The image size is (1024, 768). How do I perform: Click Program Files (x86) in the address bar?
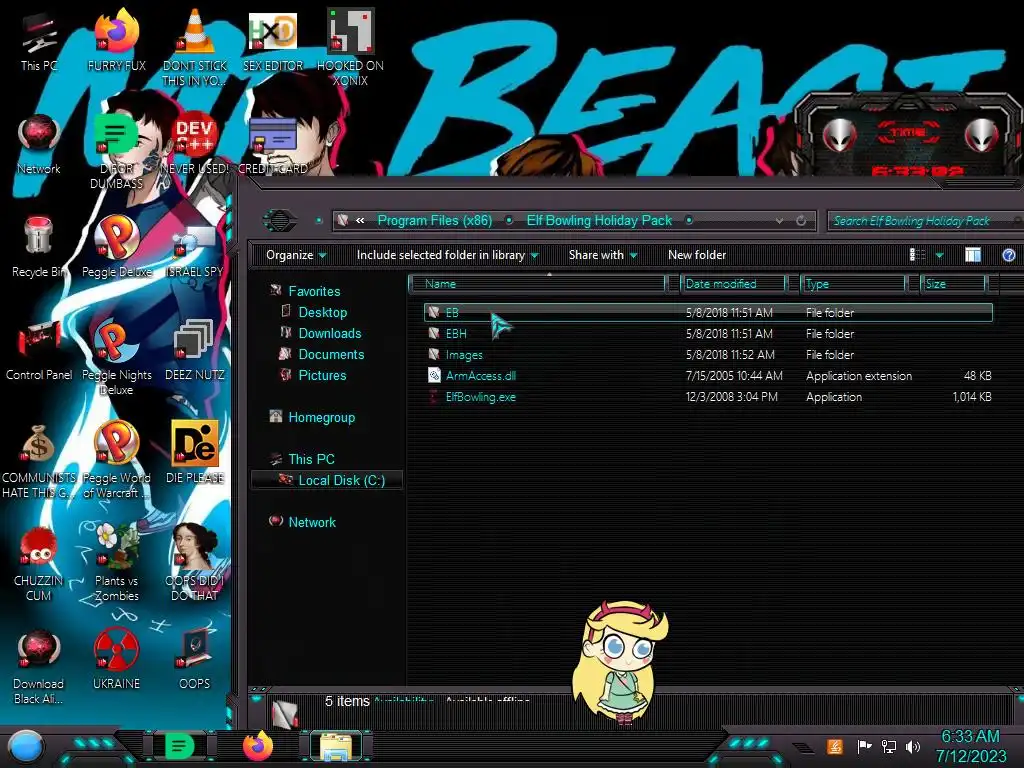point(435,221)
